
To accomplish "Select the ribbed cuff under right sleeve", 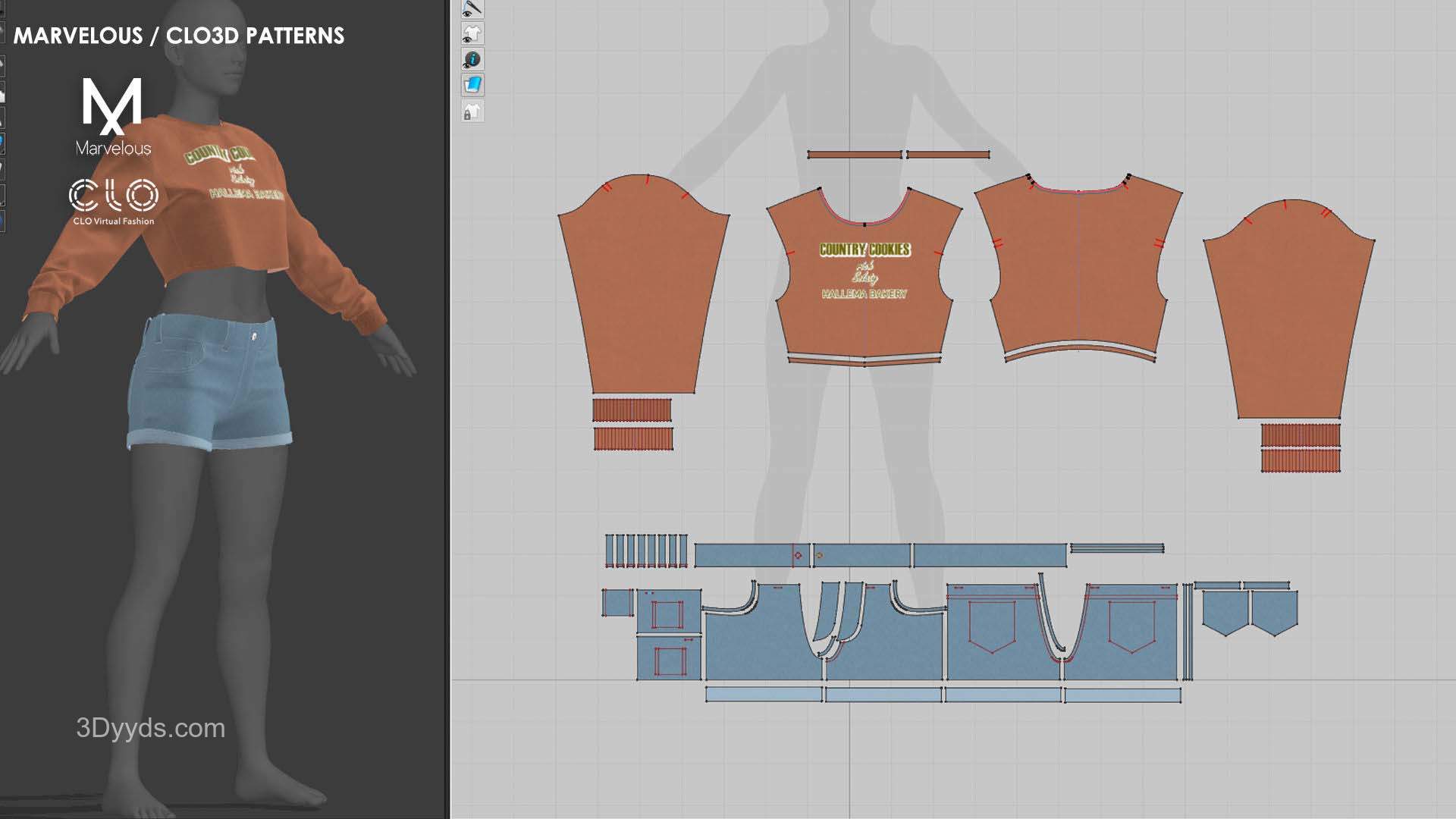I will click(1300, 435).
